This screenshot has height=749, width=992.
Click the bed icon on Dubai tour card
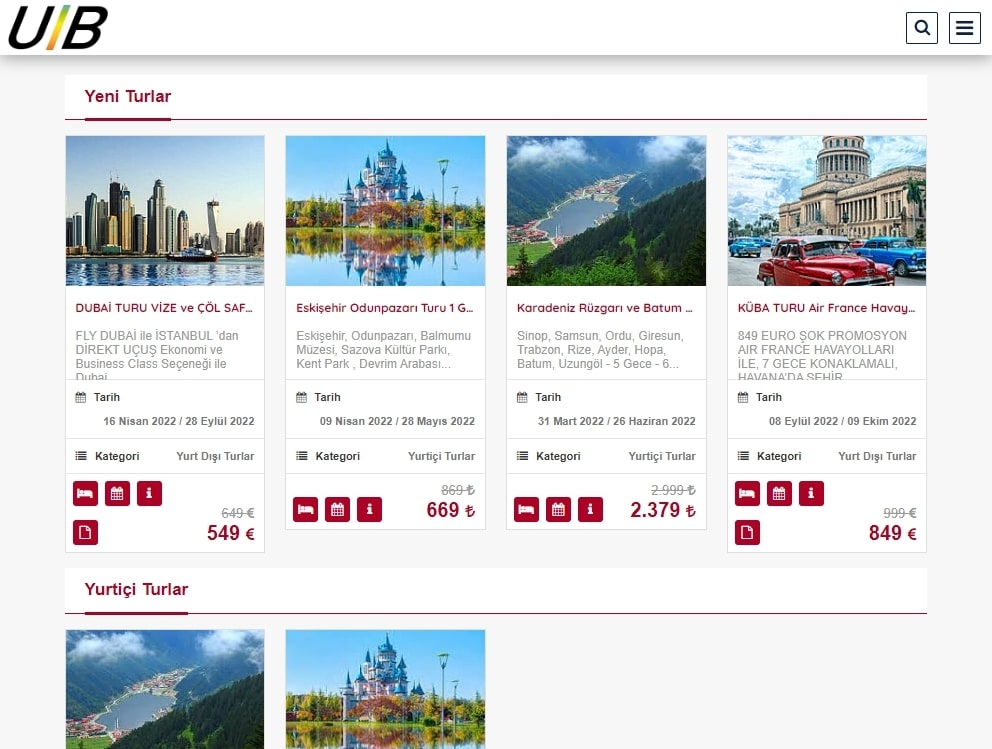(85, 493)
